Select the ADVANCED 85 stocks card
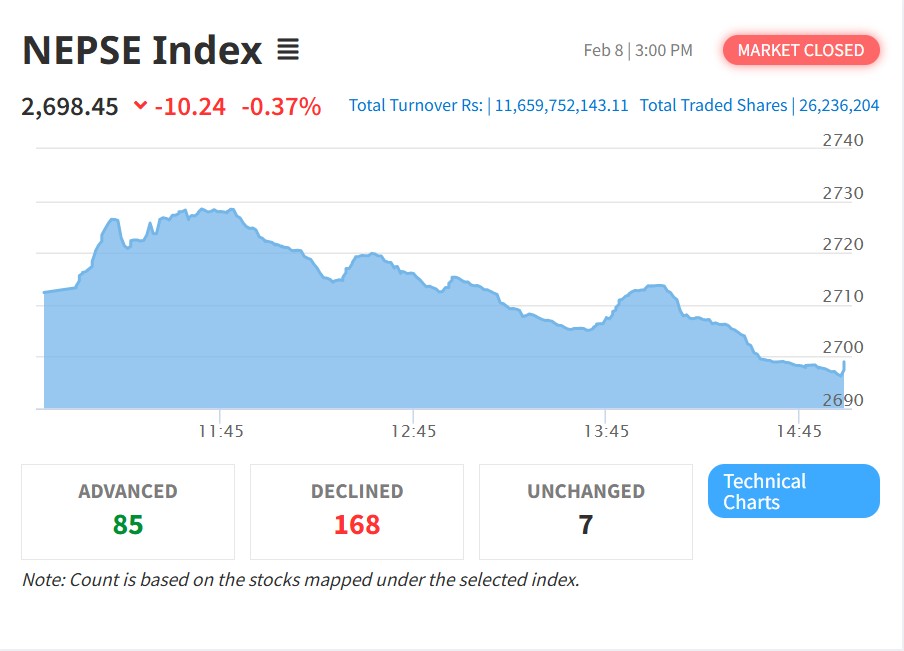Screen dimensions: 904x651 pos(128,511)
